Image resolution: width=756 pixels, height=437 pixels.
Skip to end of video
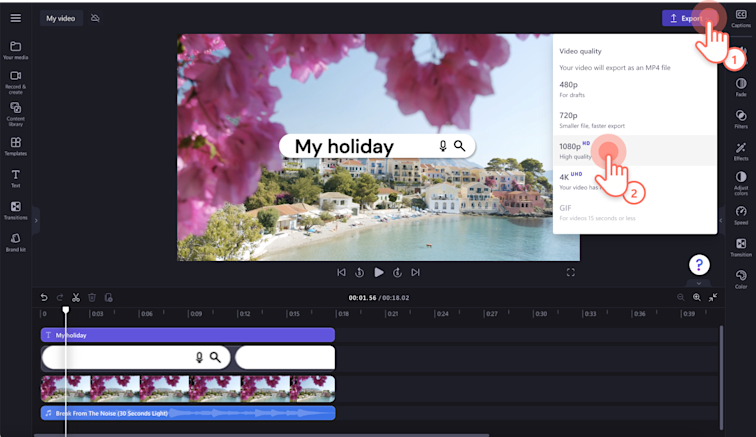(x=416, y=273)
